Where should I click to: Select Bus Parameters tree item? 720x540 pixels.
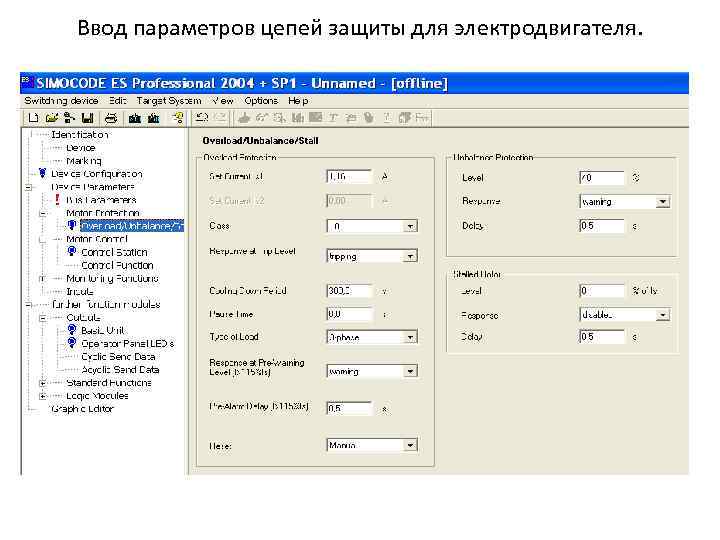pos(101,200)
